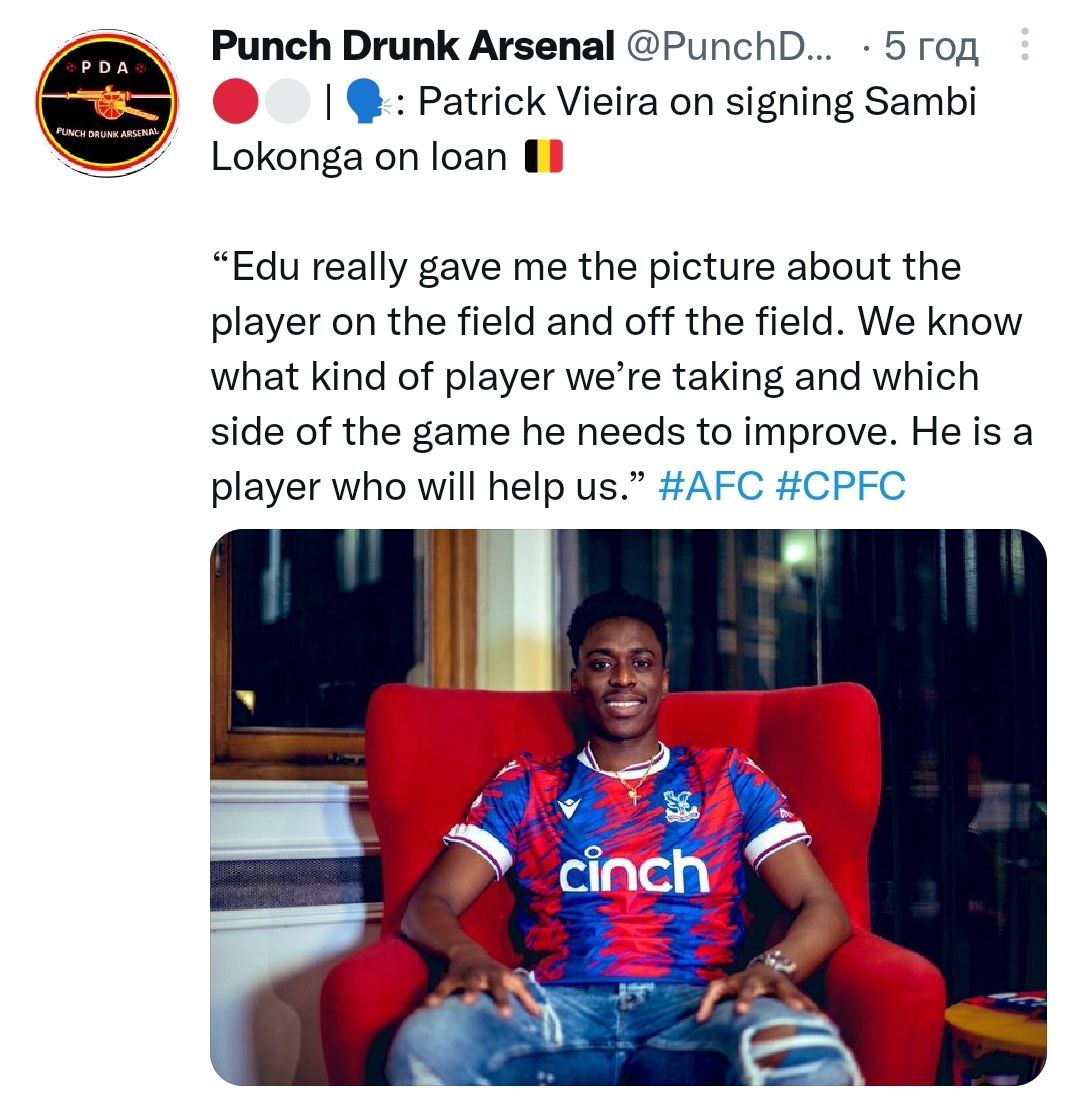Click the gold cross necklace in the photo
This screenshot has height=1109, width=1080.
coord(633,789)
